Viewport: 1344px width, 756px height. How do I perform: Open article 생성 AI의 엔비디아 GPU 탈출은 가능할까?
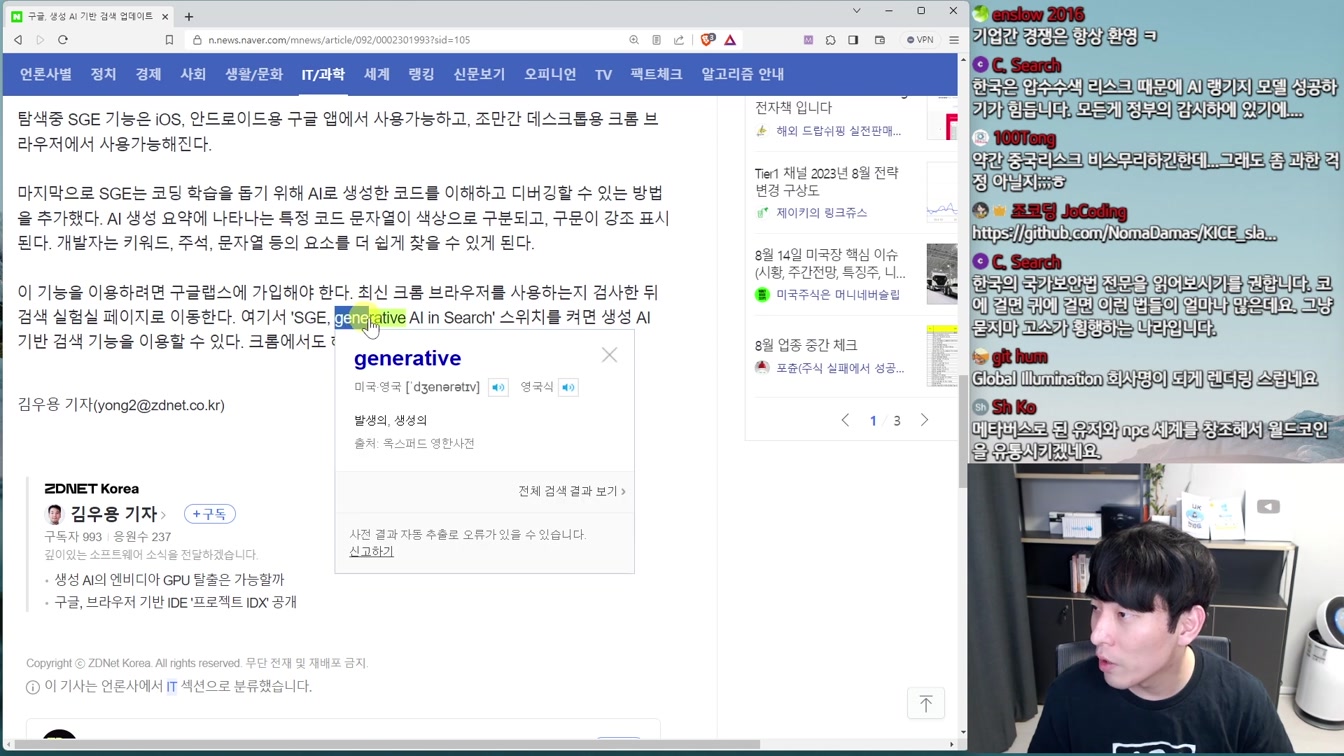[x=169, y=579]
